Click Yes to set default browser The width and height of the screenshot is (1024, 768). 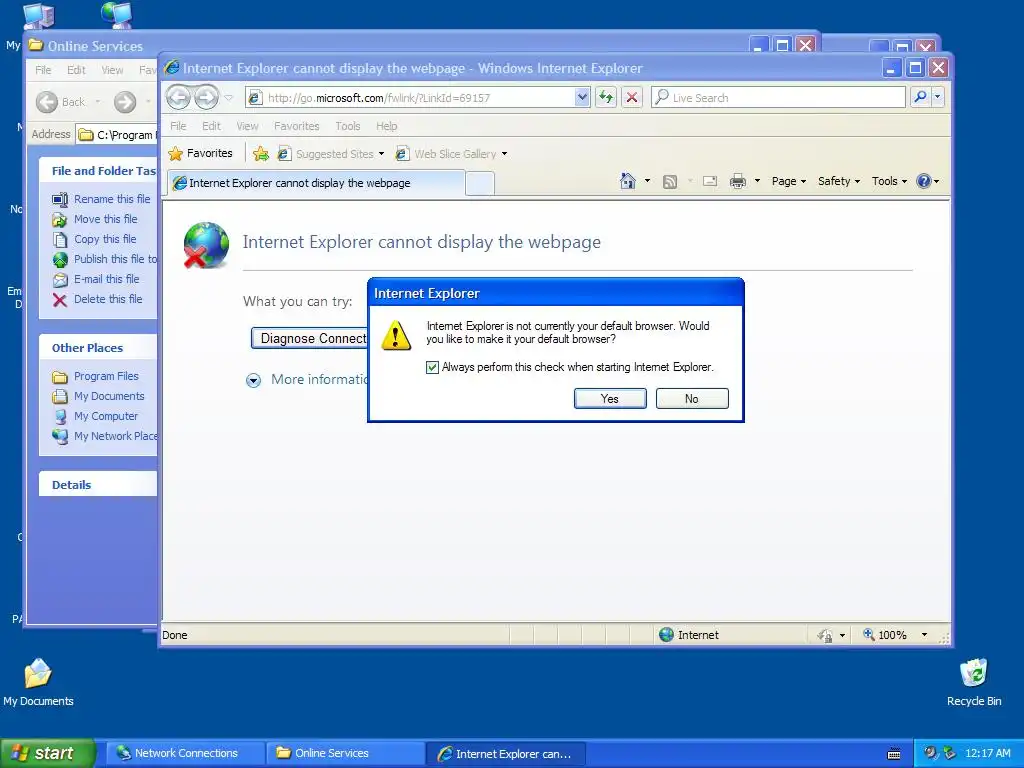[x=610, y=398]
